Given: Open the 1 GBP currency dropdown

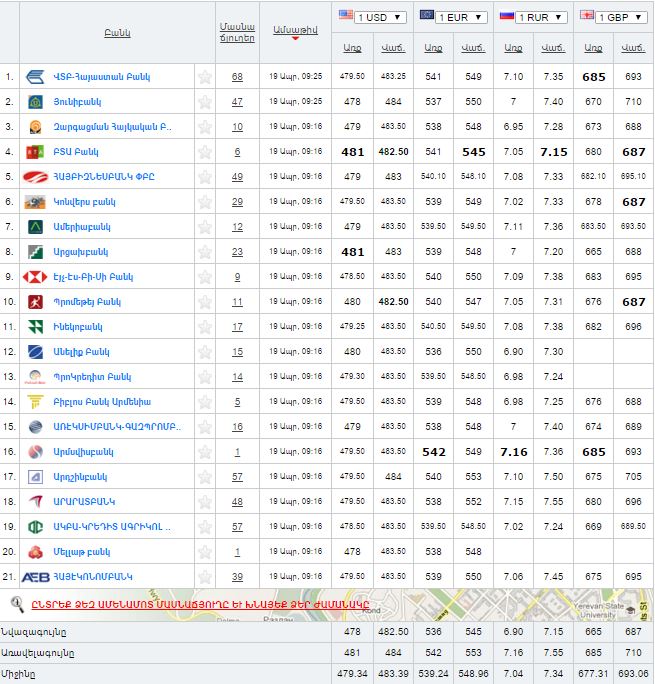Looking at the screenshot, I should 620,17.
